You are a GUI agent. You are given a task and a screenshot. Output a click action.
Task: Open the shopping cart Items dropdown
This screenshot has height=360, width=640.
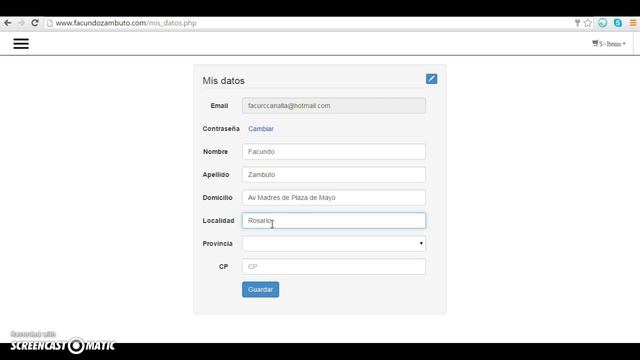[x=609, y=43]
